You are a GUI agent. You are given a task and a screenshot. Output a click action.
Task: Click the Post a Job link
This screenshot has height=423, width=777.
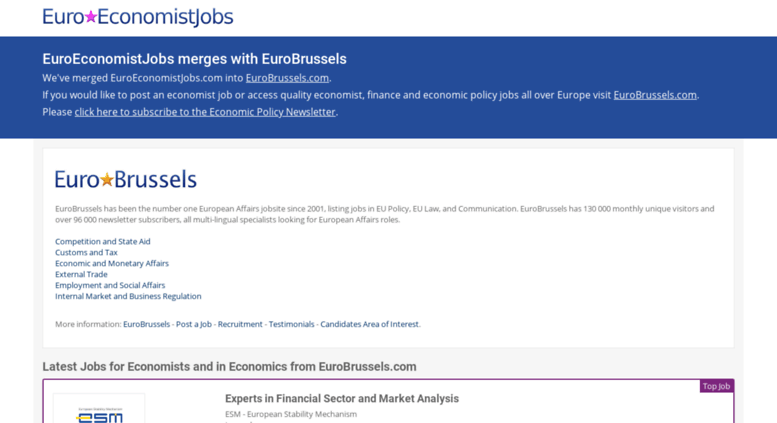pos(194,324)
